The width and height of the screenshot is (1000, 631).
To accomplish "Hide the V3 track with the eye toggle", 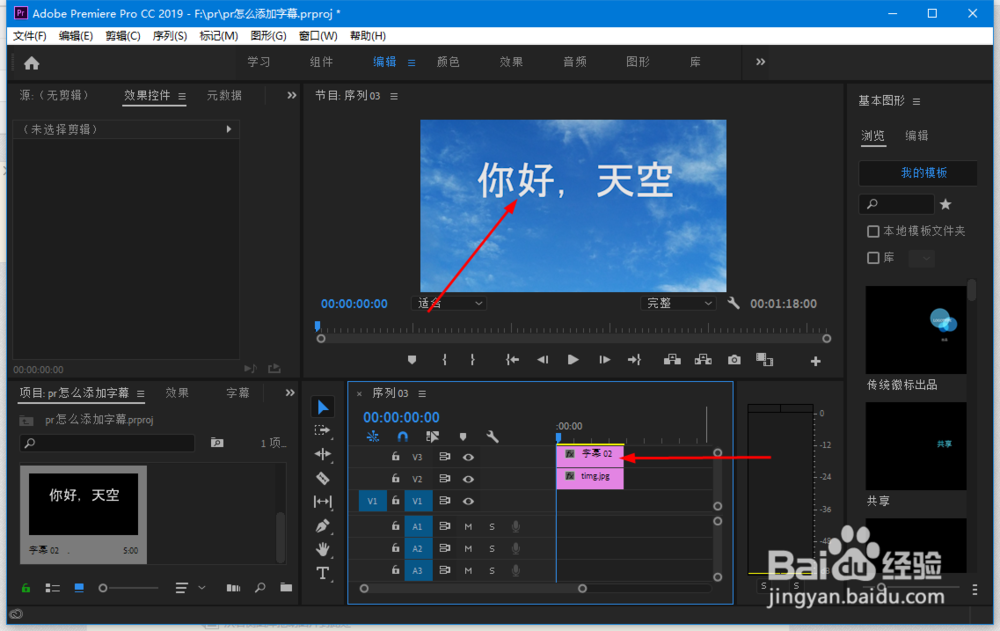I will click(468, 456).
